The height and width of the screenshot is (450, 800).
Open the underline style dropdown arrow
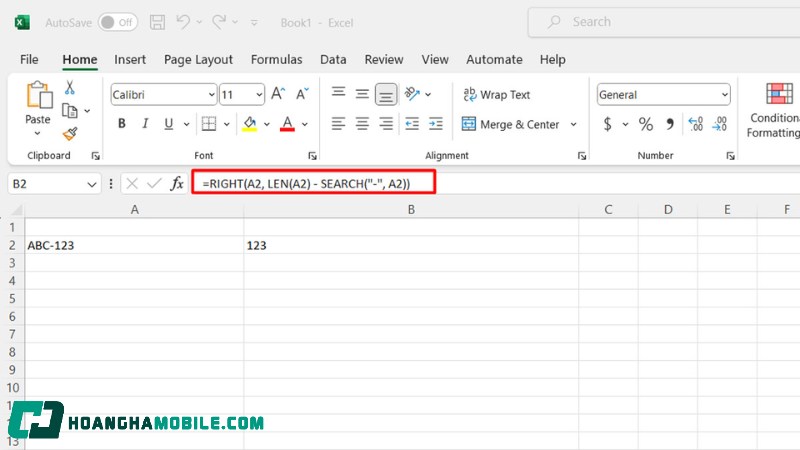pos(187,124)
